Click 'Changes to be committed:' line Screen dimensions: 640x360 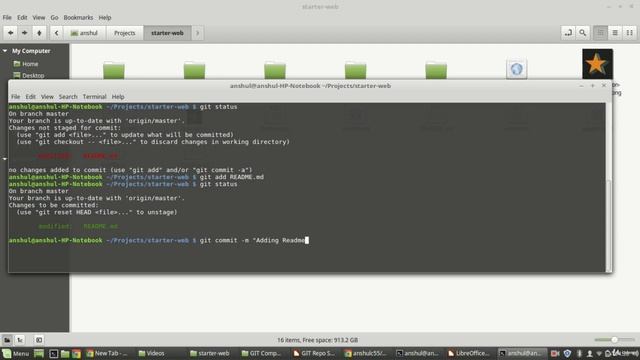[53, 205]
